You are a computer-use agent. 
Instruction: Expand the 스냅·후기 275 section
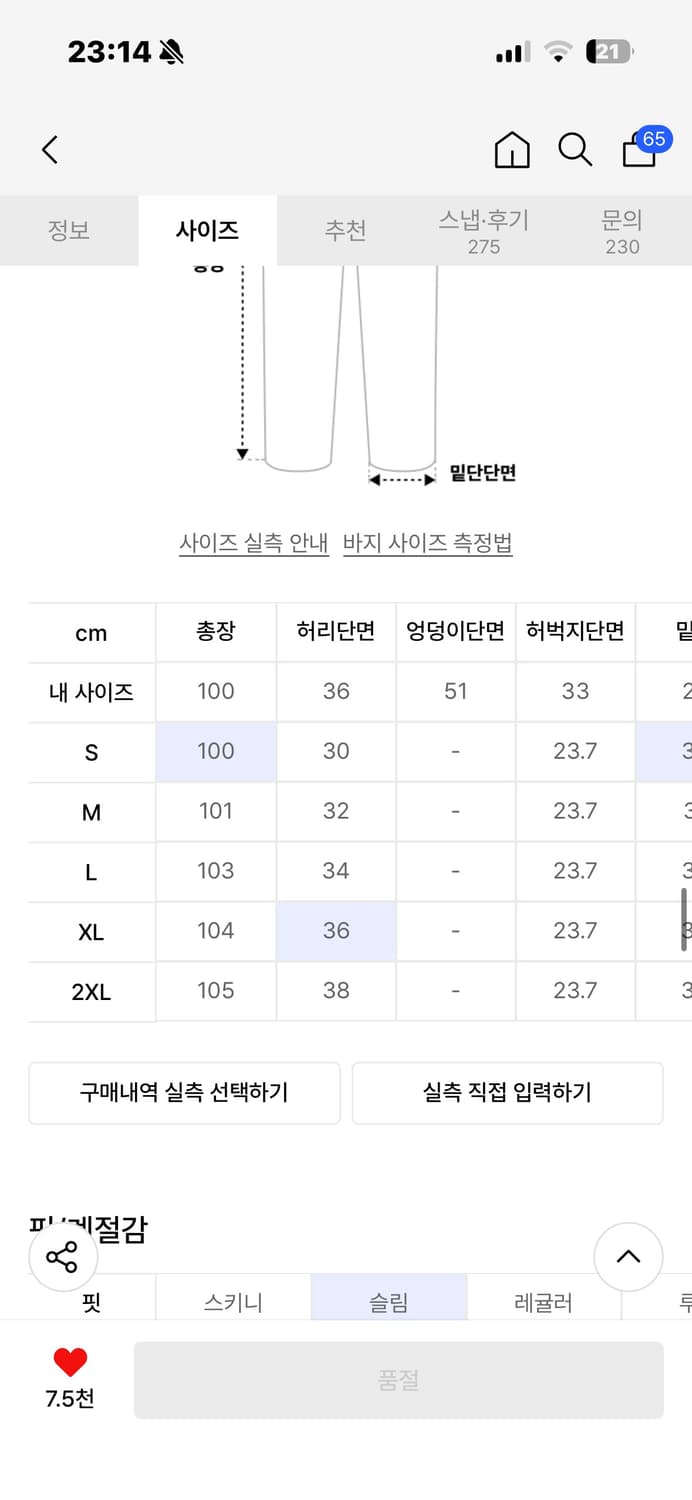tap(484, 231)
